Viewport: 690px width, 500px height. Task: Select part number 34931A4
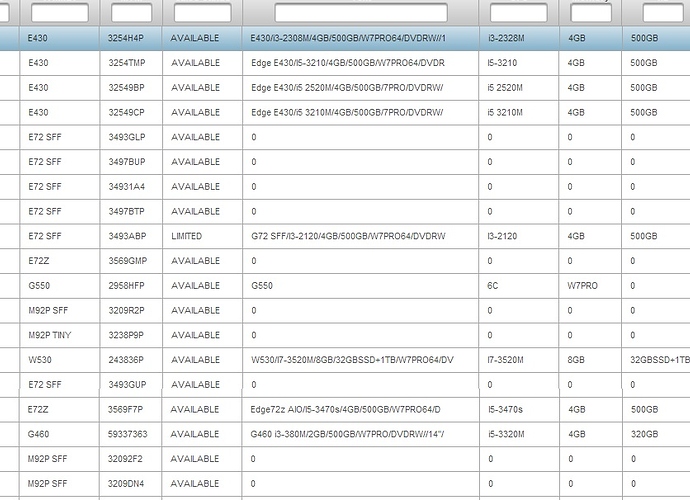(x=126, y=187)
